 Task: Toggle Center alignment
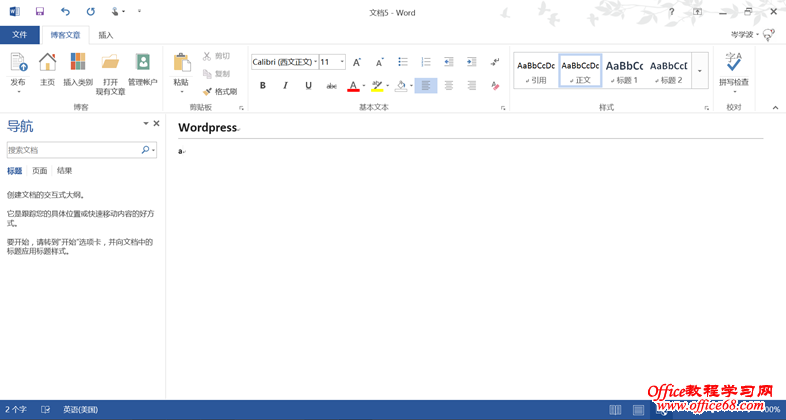[449, 86]
